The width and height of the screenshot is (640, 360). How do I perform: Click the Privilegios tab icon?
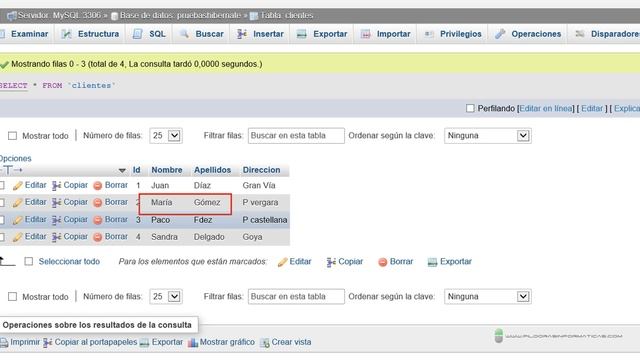tap(429, 34)
